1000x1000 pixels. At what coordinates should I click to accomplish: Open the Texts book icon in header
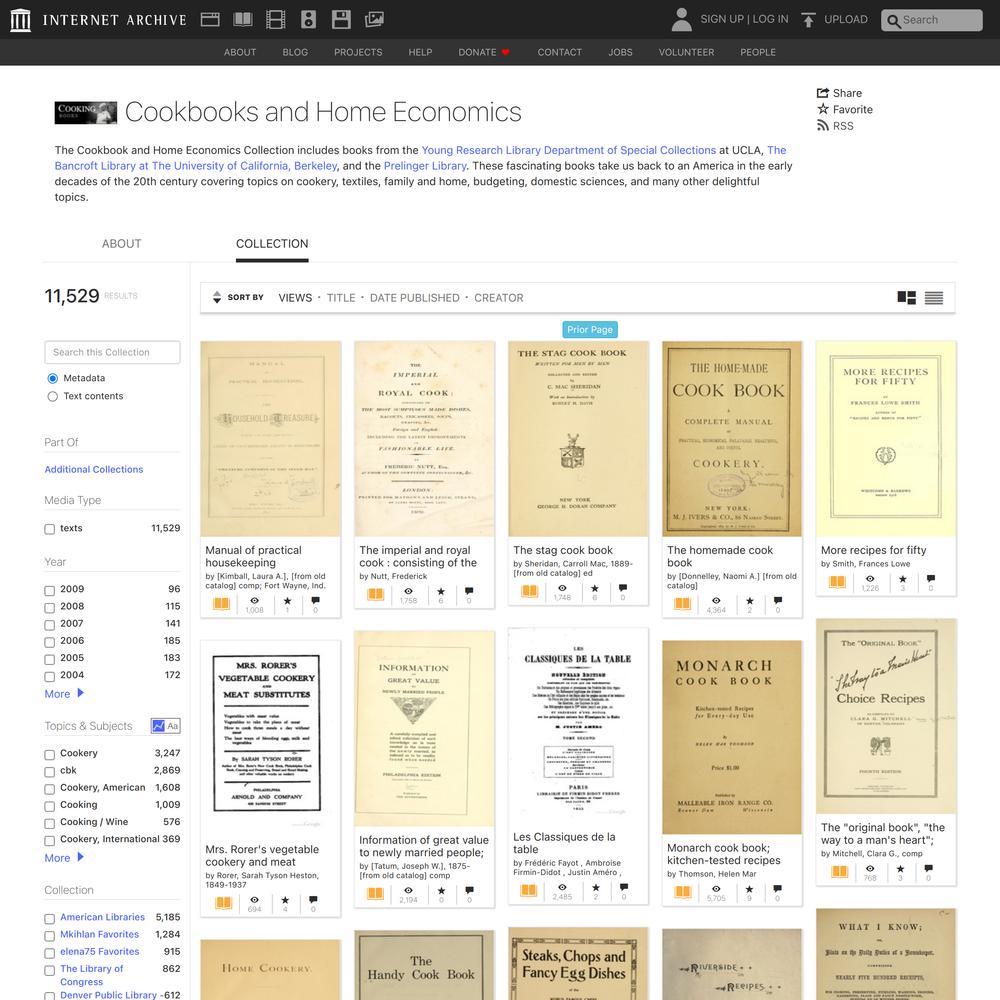tap(243, 20)
